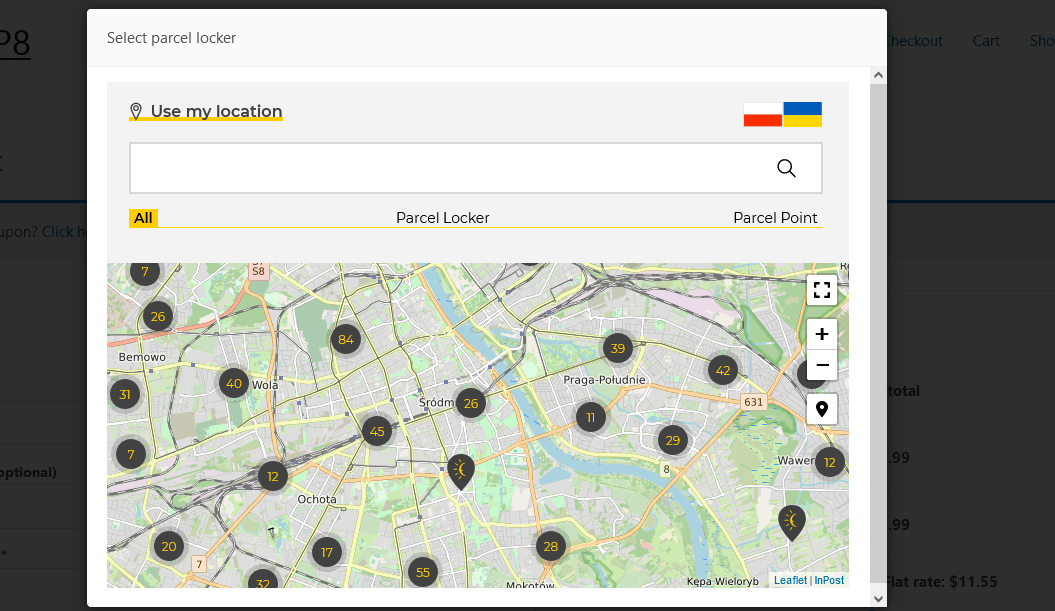Viewport: 1055px width, 611px height.
Task: Open the Leaflet attribution link
Action: pyautogui.click(x=790, y=580)
